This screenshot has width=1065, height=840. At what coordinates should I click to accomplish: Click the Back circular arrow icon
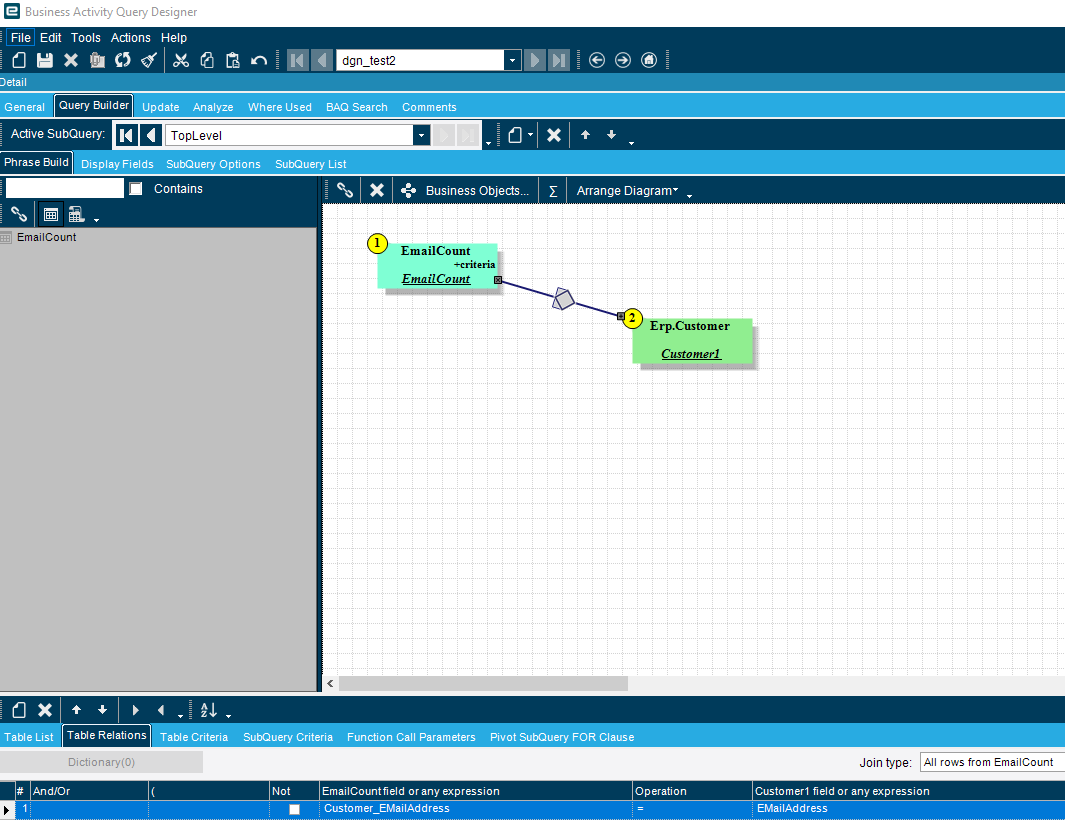(x=596, y=60)
